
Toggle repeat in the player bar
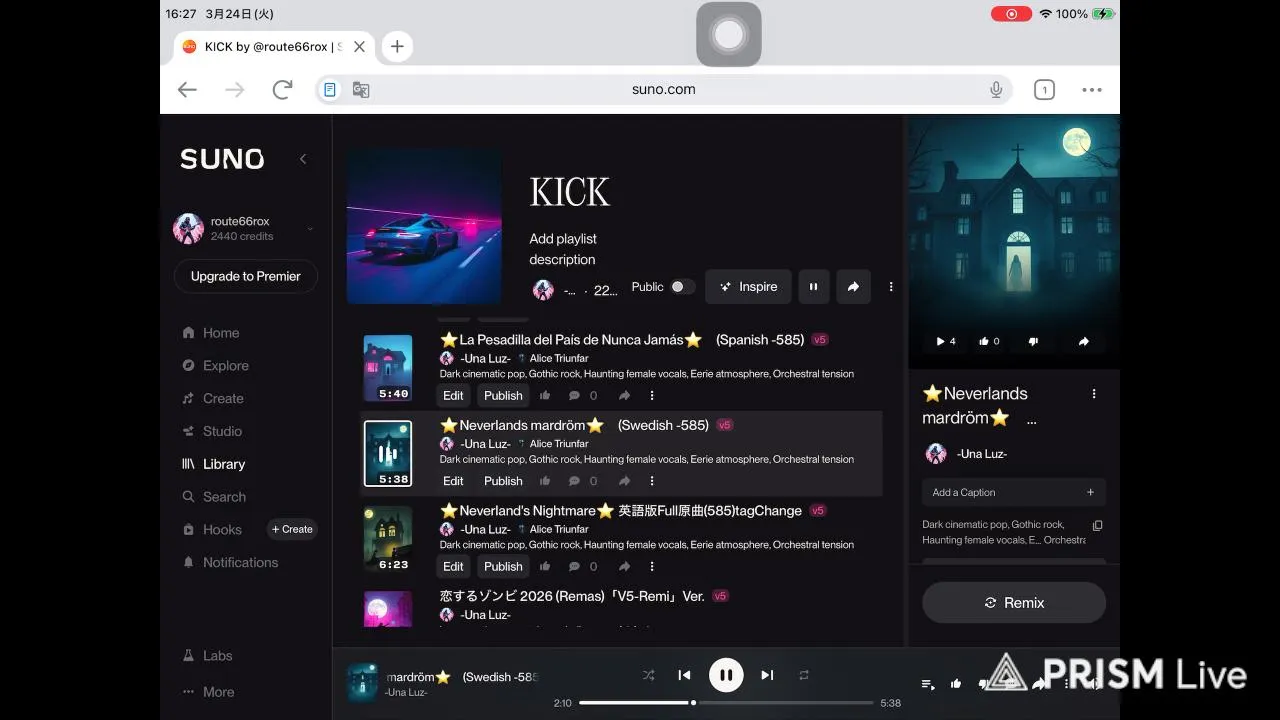(x=804, y=675)
